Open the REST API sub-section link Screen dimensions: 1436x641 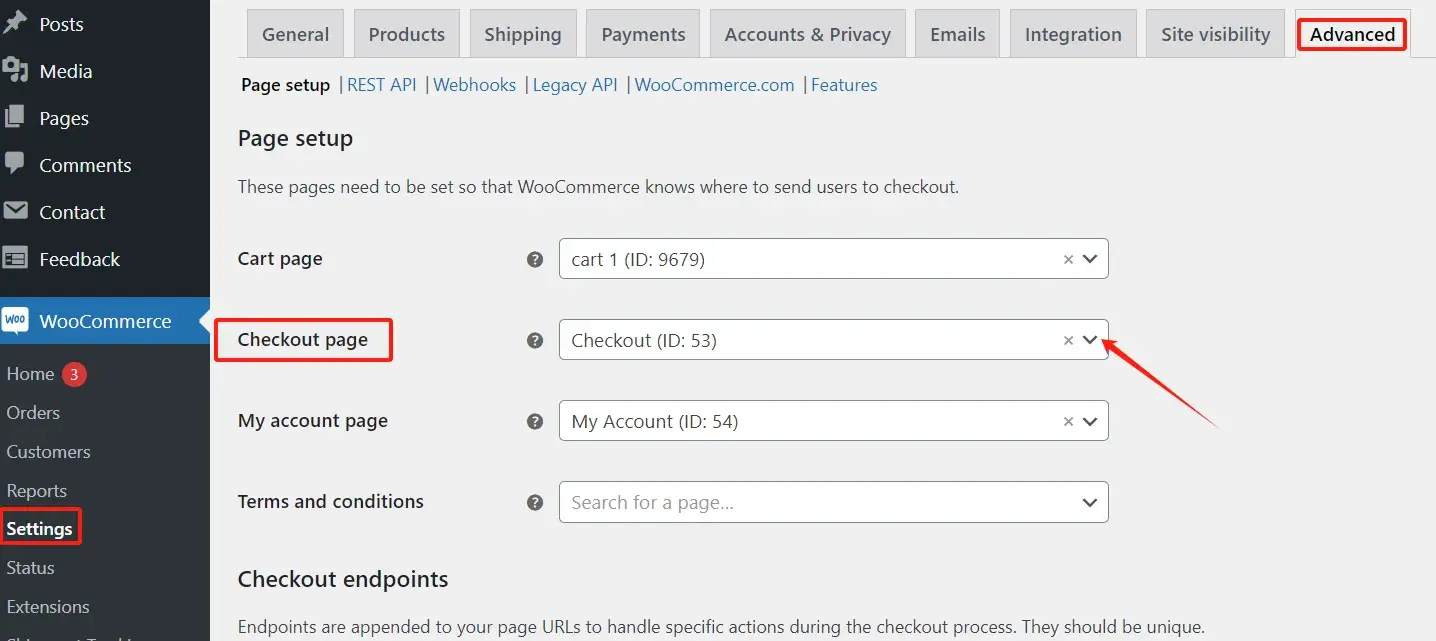tap(381, 85)
